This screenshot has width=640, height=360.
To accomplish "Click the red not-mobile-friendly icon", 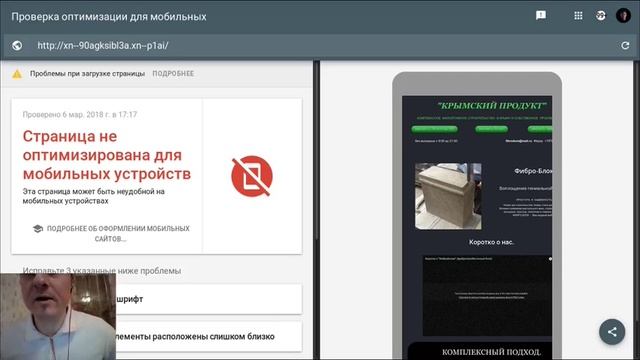I will point(252,176).
